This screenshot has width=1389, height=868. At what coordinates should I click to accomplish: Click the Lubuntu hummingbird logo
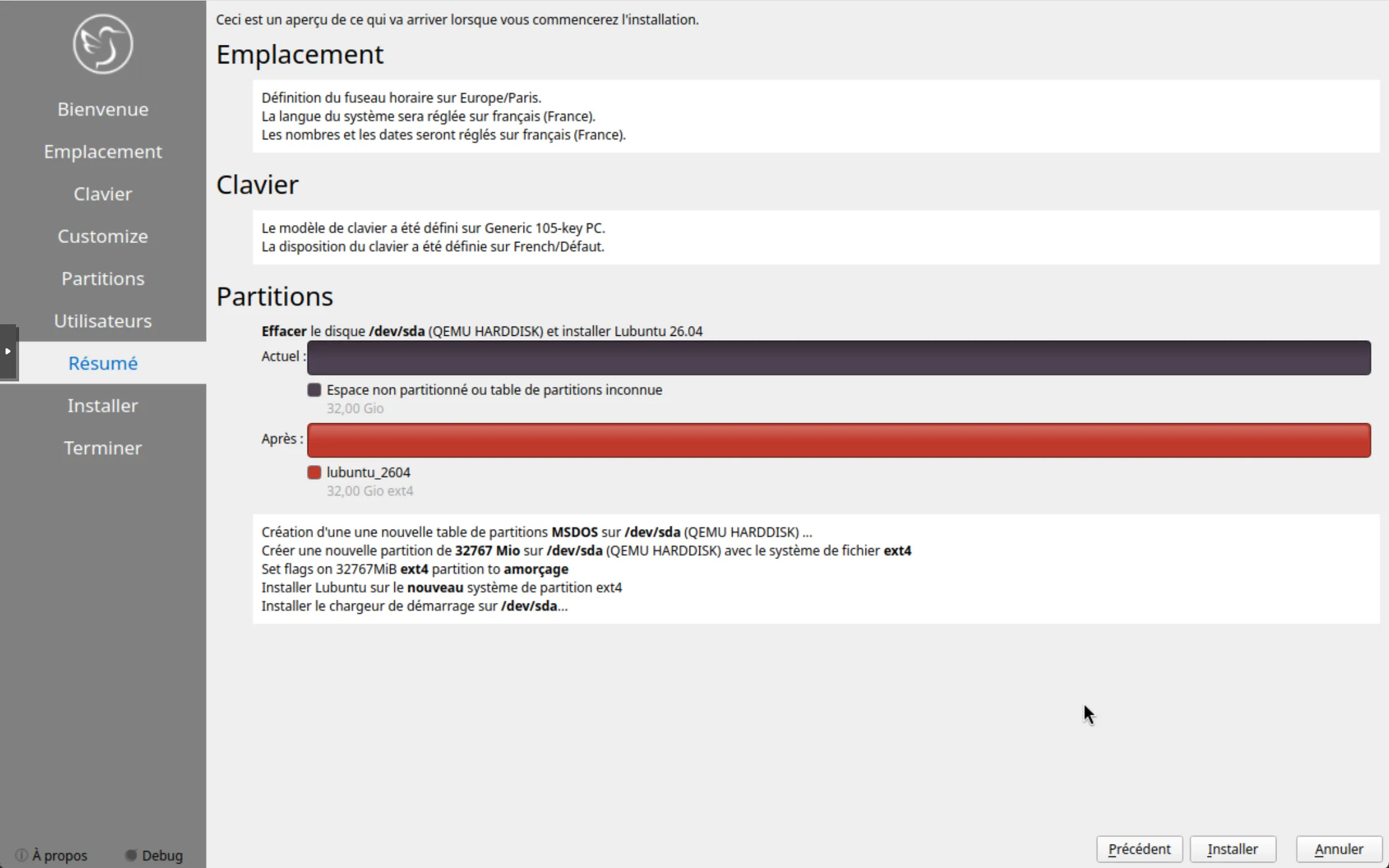103,44
